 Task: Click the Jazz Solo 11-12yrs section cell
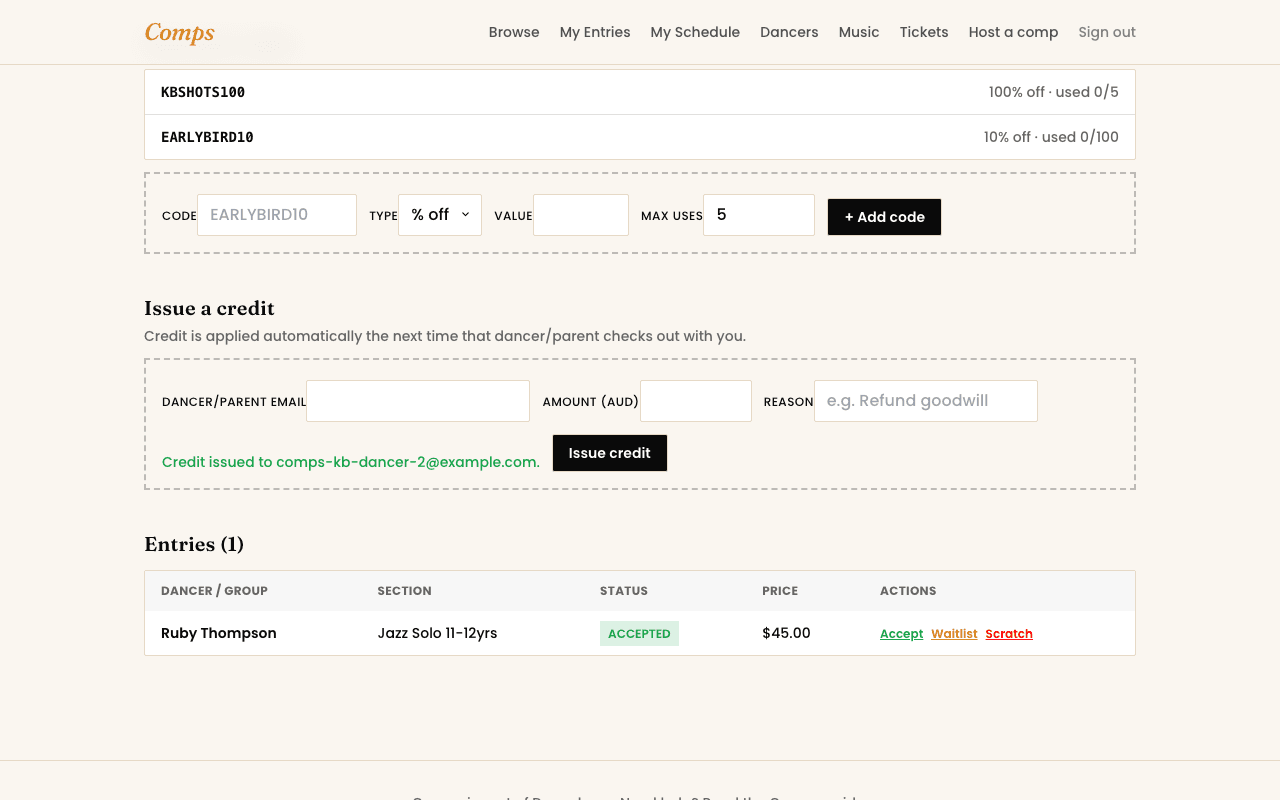click(x=437, y=633)
